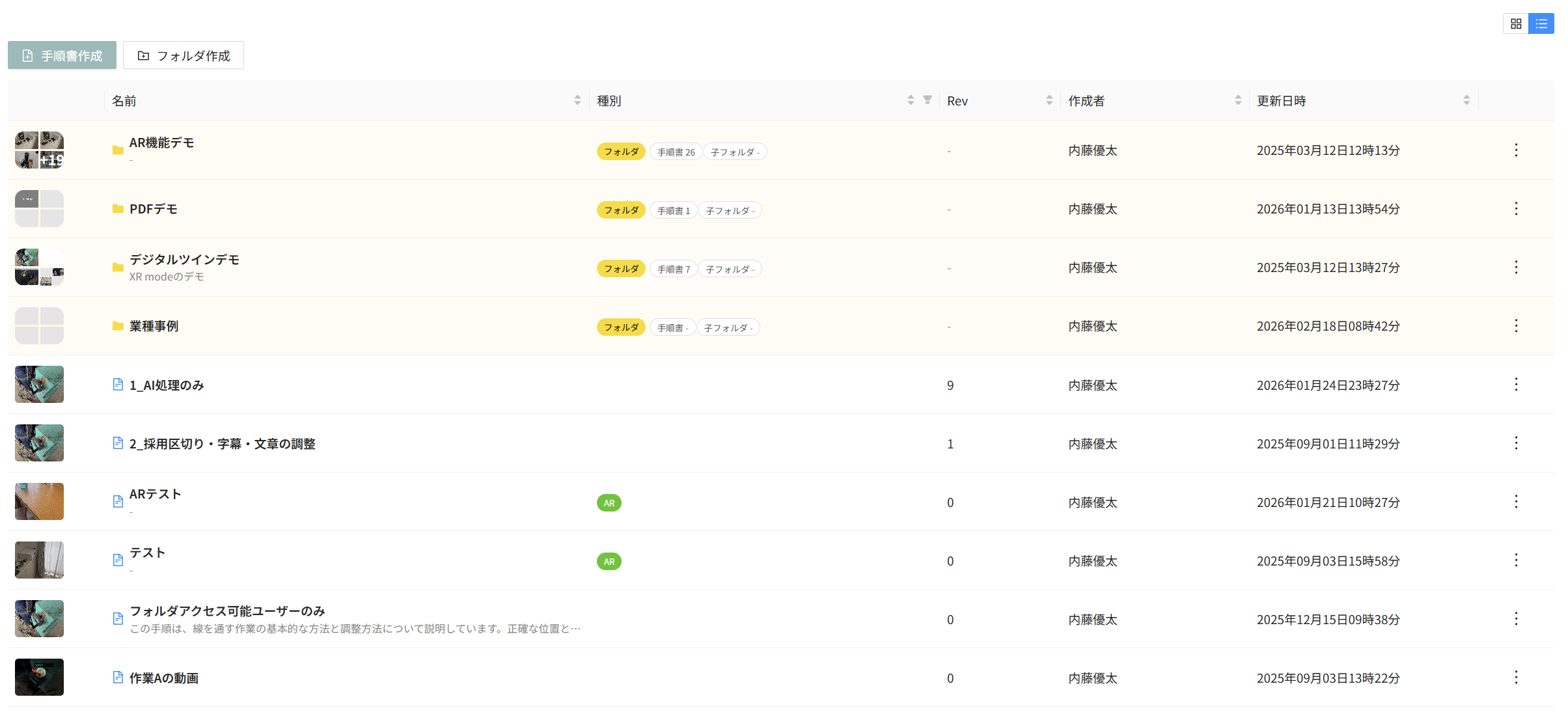Click yellow フォルダ tag on PDFデモ row
The image size is (1568, 712).
click(621, 210)
